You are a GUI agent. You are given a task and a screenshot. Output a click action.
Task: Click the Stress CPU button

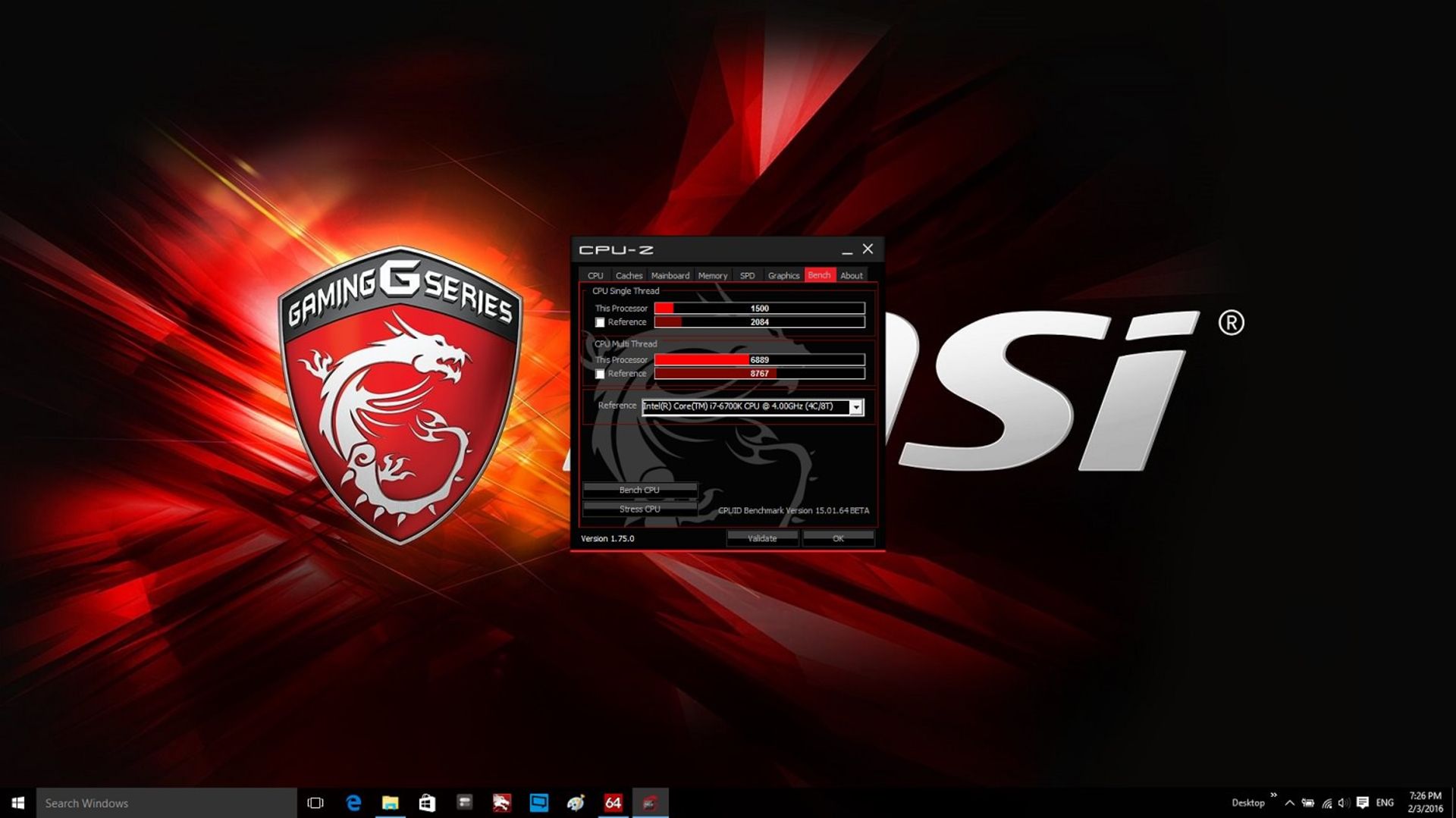pyautogui.click(x=639, y=509)
